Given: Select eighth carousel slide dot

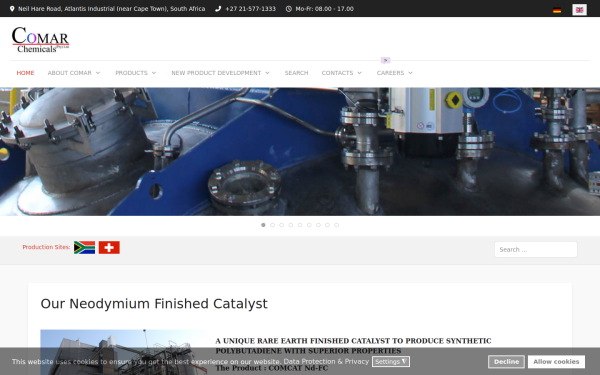Looking at the screenshot, I should pos(328,225).
